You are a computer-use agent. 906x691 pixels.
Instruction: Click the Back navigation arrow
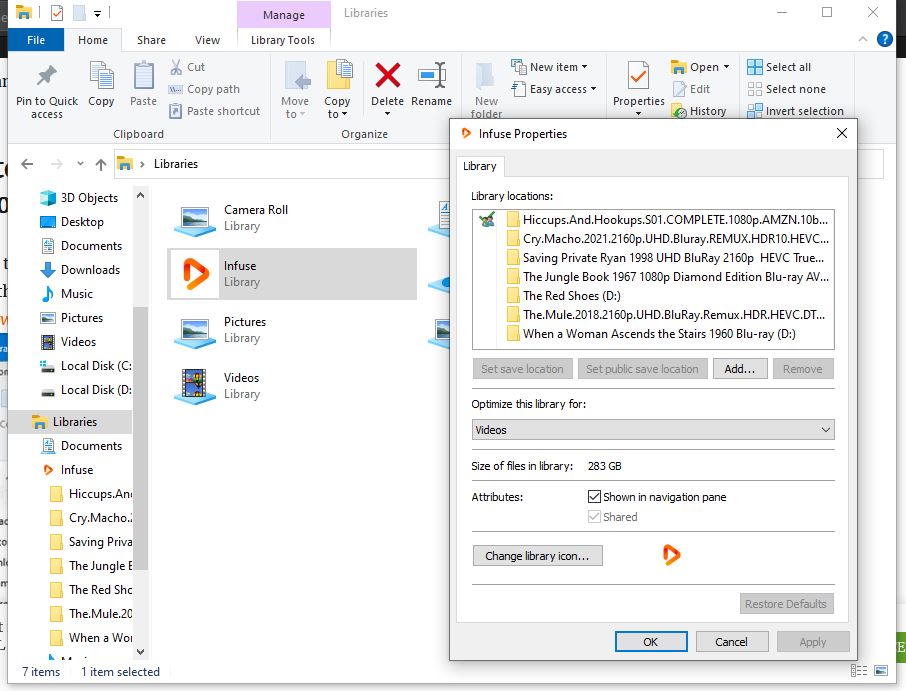click(27, 164)
